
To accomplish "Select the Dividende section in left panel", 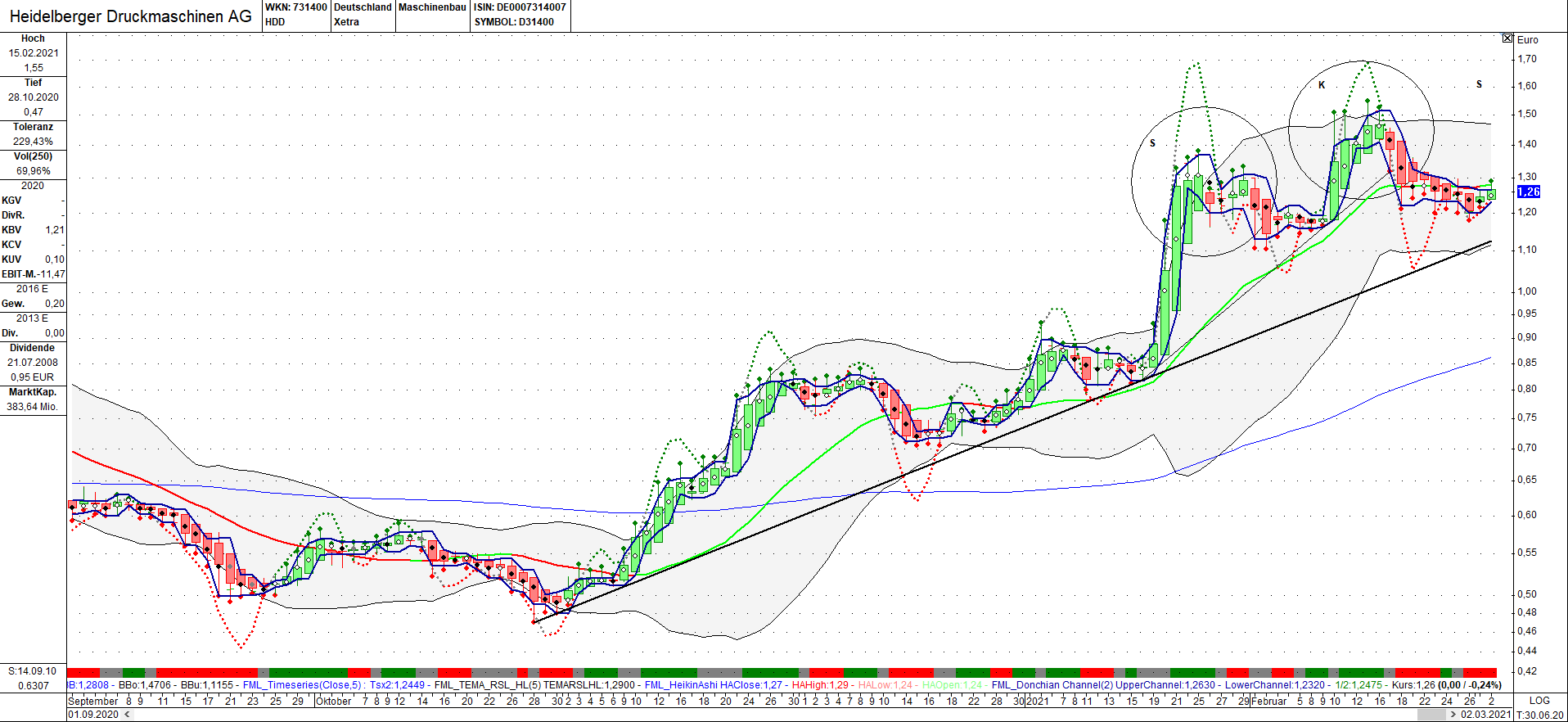I will coord(33,348).
